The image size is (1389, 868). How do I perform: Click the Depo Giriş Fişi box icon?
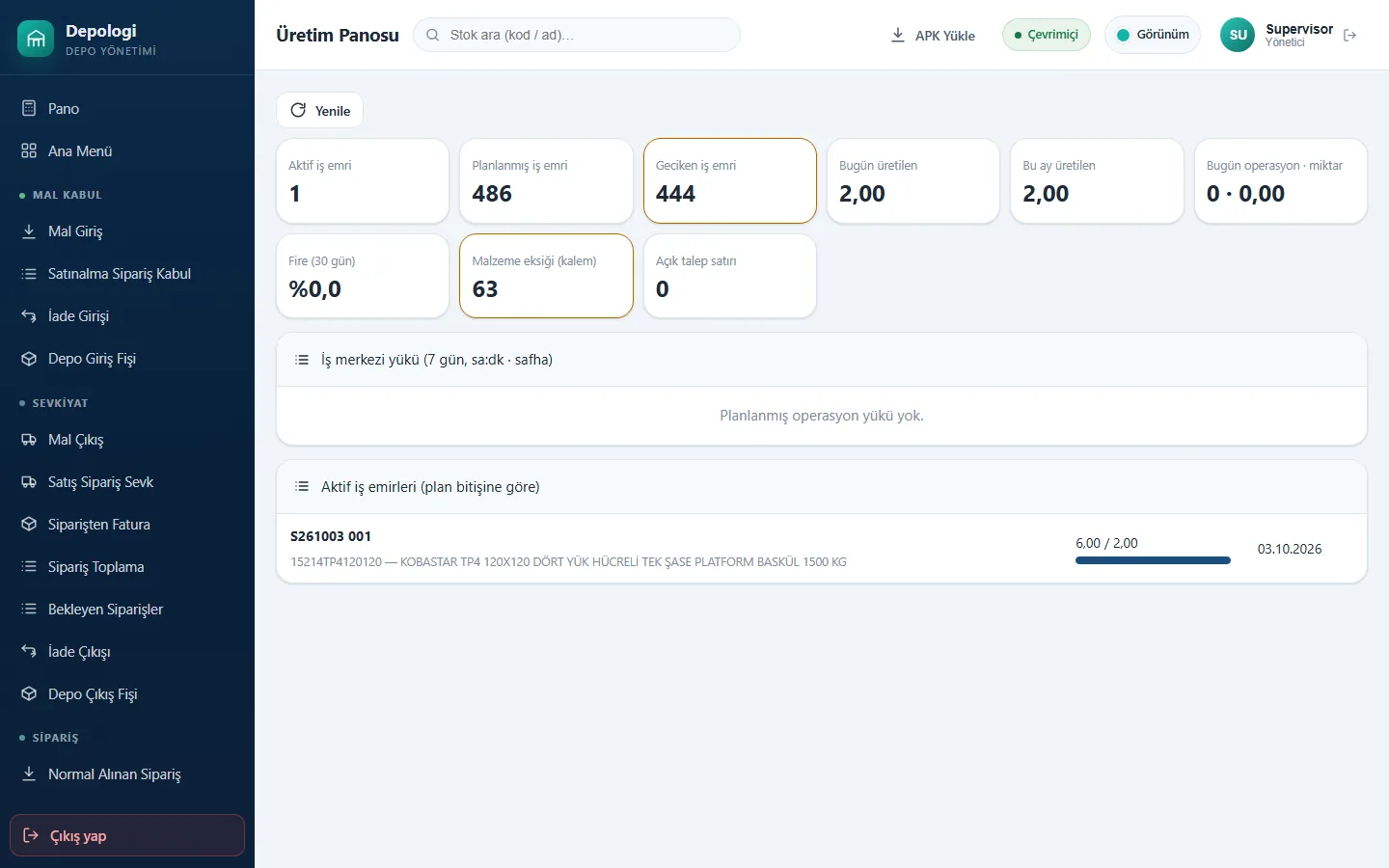click(x=29, y=358)
